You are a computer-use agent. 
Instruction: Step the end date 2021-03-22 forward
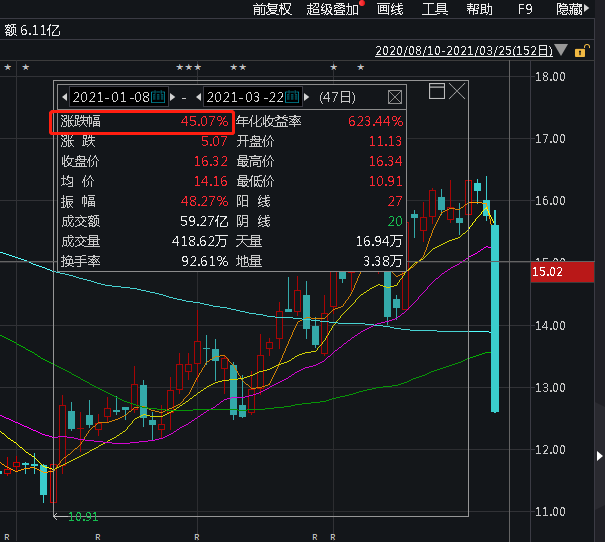pos(307,97)
